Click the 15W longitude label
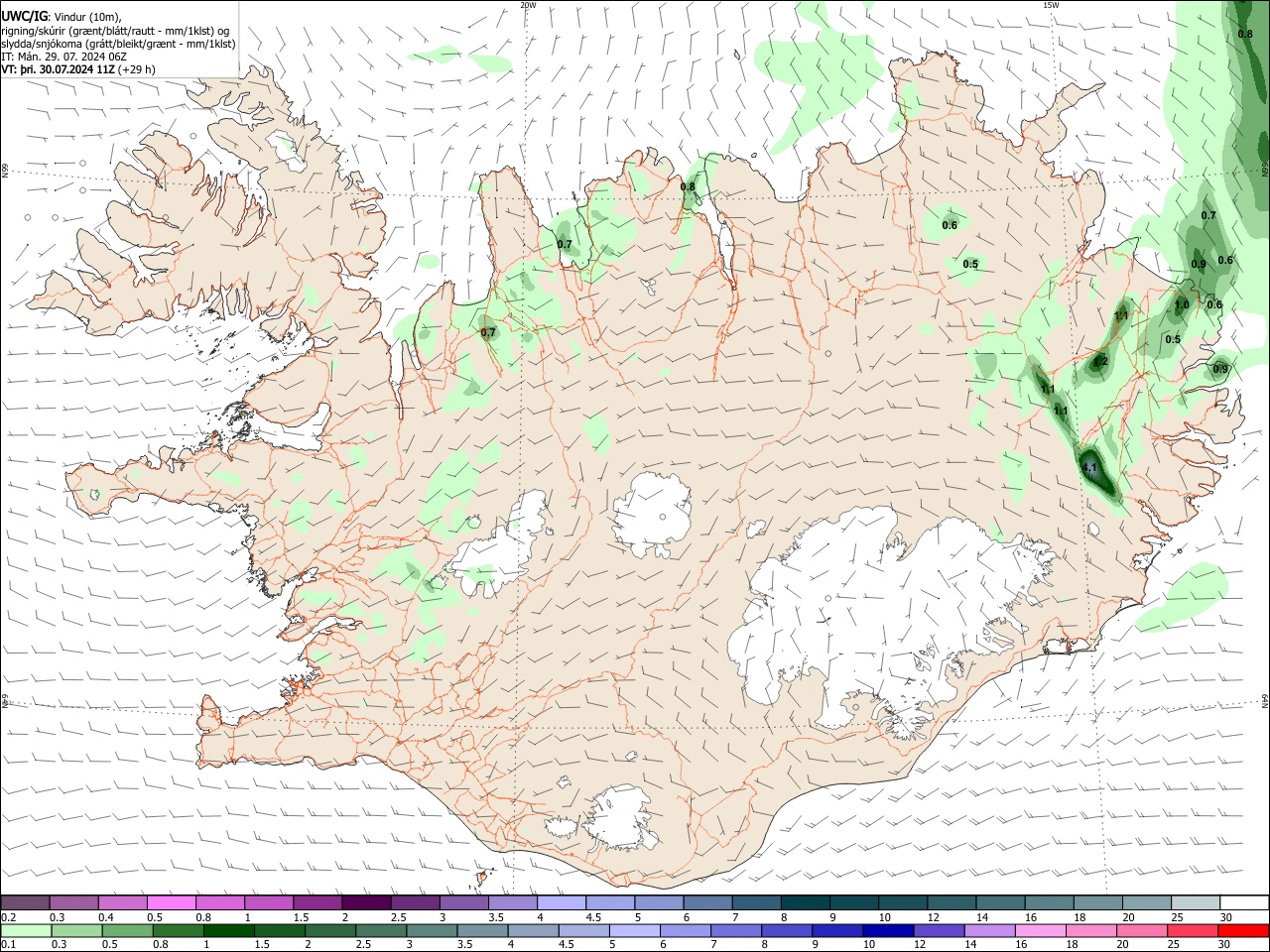 tap(1051, 5)
